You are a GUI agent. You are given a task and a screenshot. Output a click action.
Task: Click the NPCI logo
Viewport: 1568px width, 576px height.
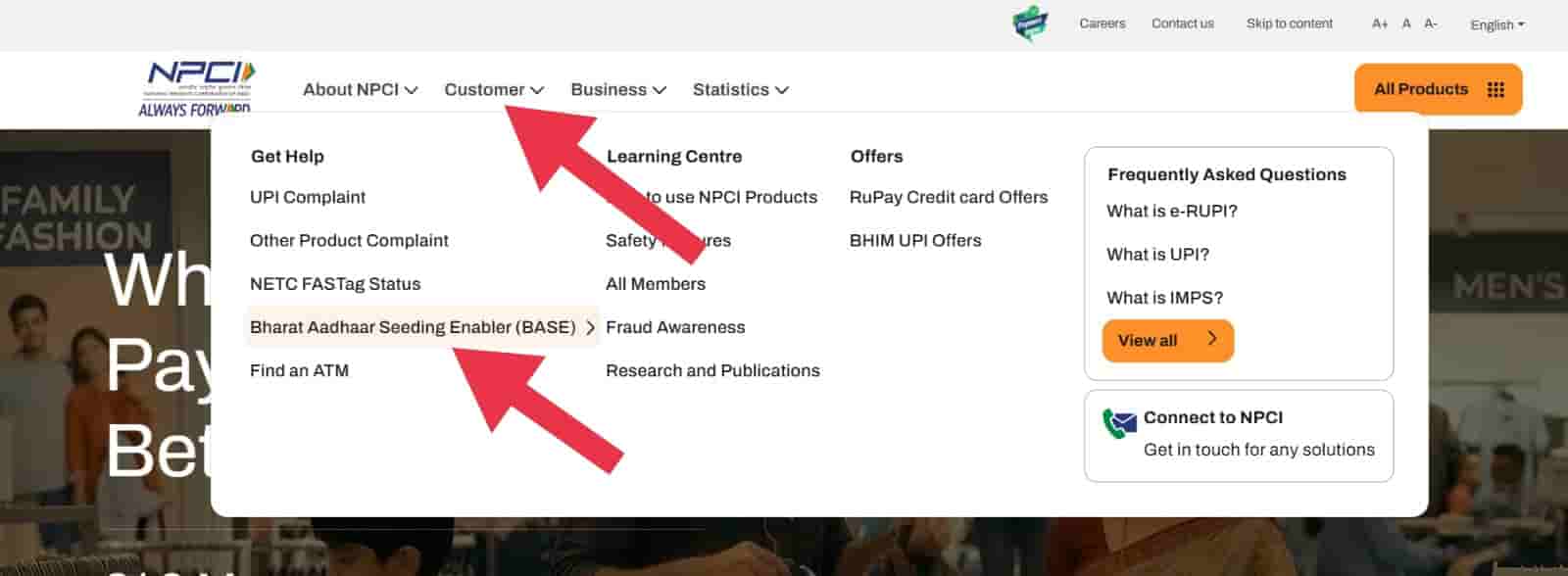(197, 88)
